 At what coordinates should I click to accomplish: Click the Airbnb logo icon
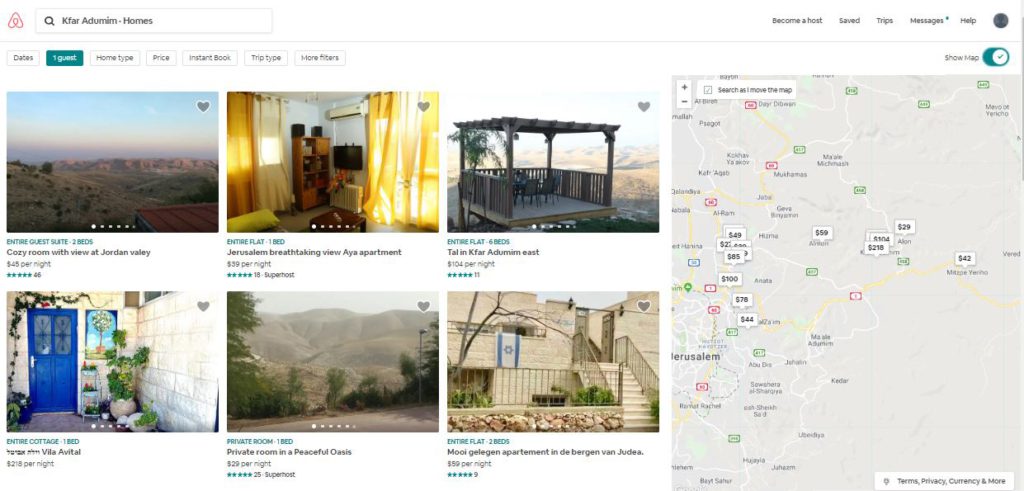click(x=15, y=20)
